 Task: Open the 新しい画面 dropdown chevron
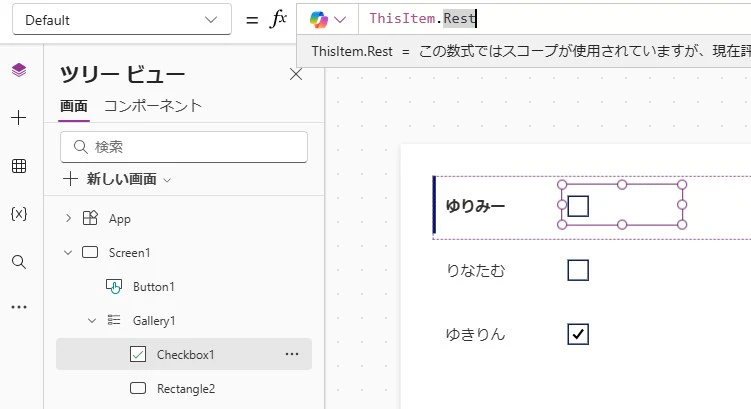coord(167,180)
